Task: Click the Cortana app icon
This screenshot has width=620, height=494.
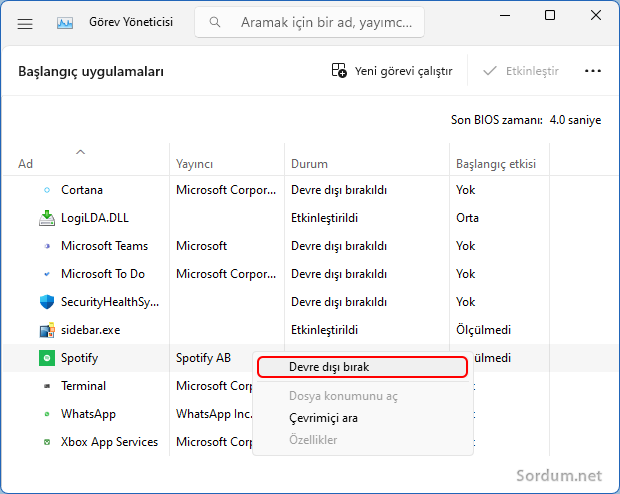Action: pyautogui.click(x=47, y=190)
